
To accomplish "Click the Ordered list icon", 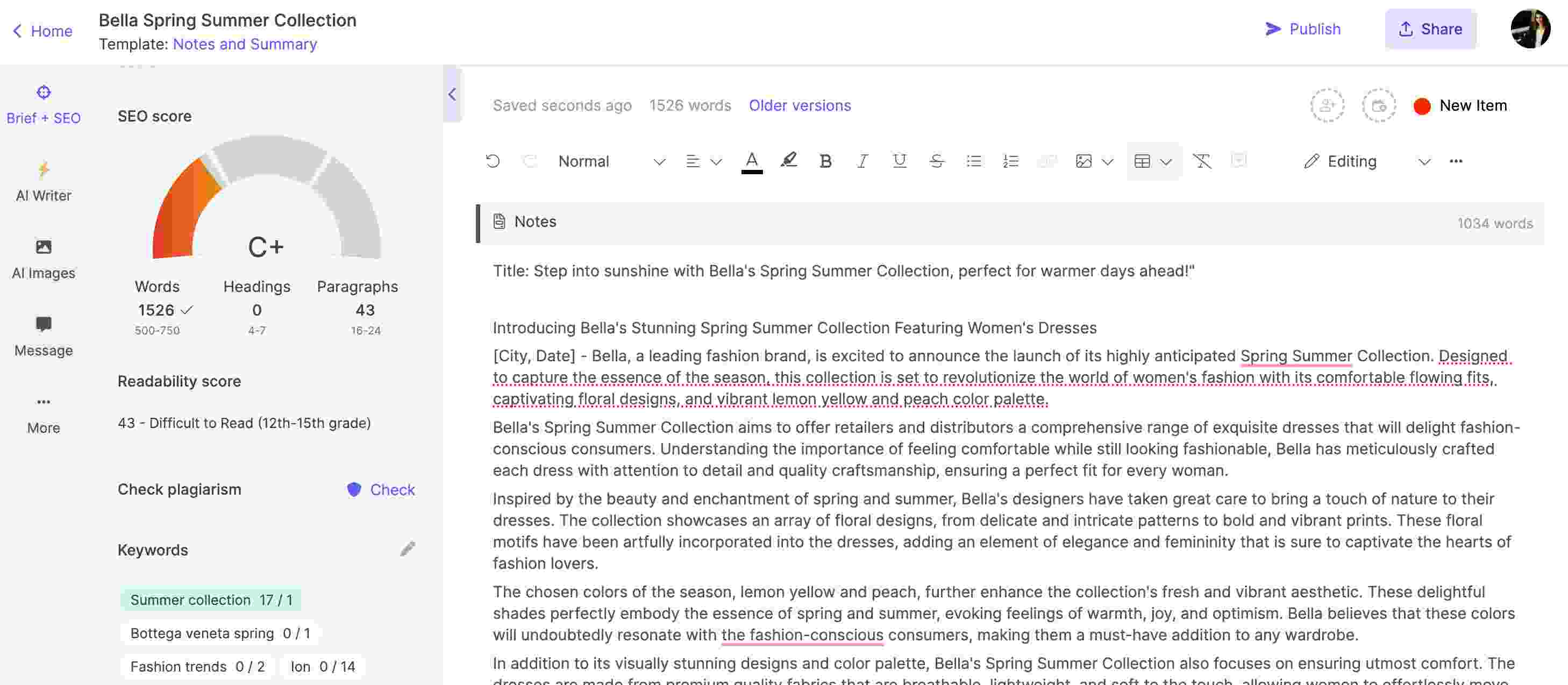I will pos(1010,161).
